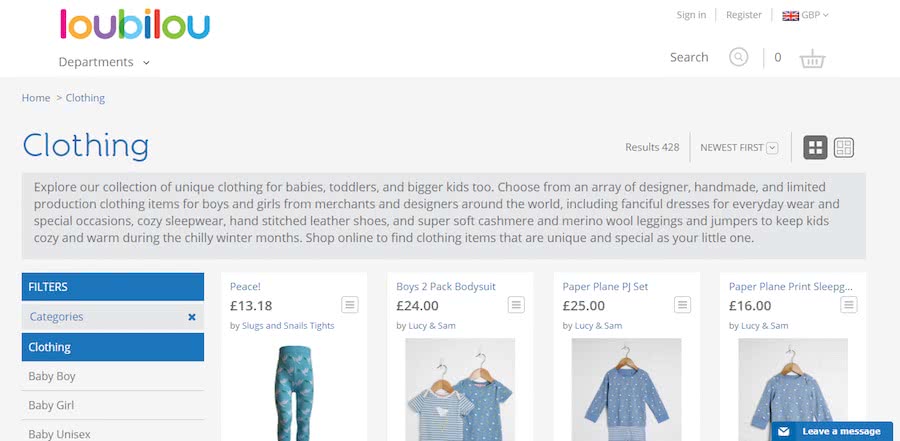The height and width of the screenshot is (441, 900).
Task: Select the Baby Boy category
Action: 112,377
